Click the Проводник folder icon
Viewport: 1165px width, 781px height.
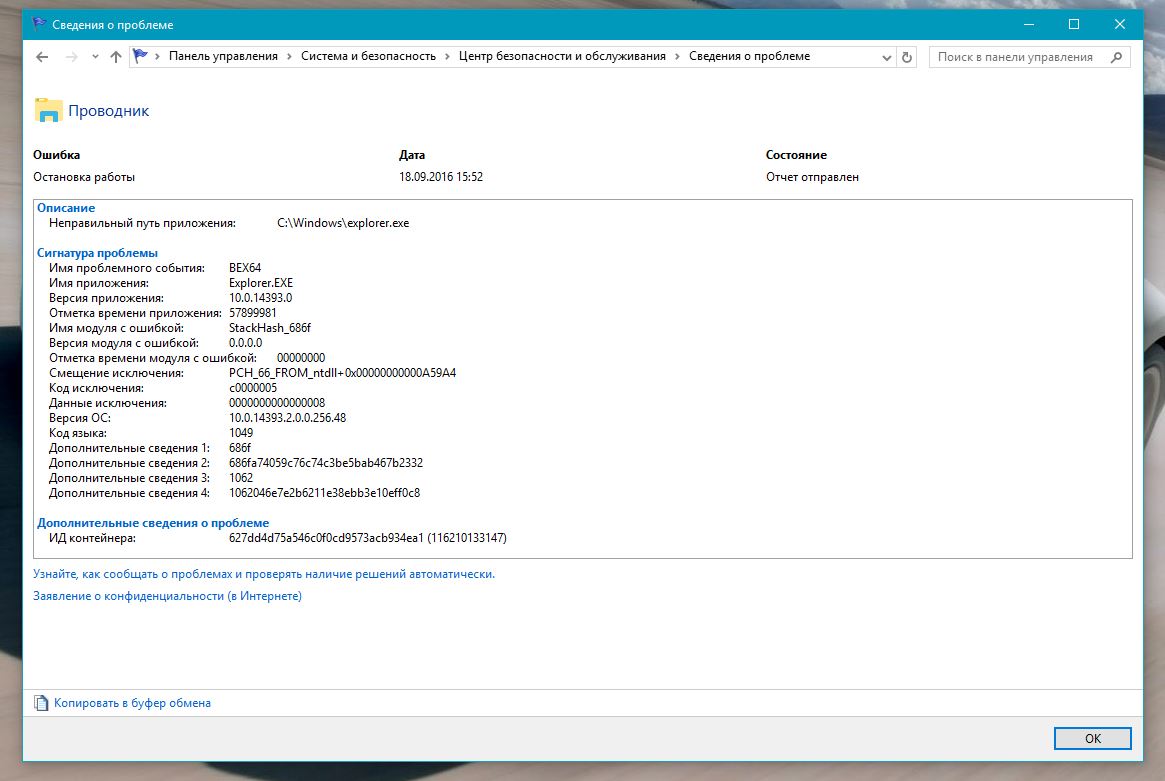point(48,111)
